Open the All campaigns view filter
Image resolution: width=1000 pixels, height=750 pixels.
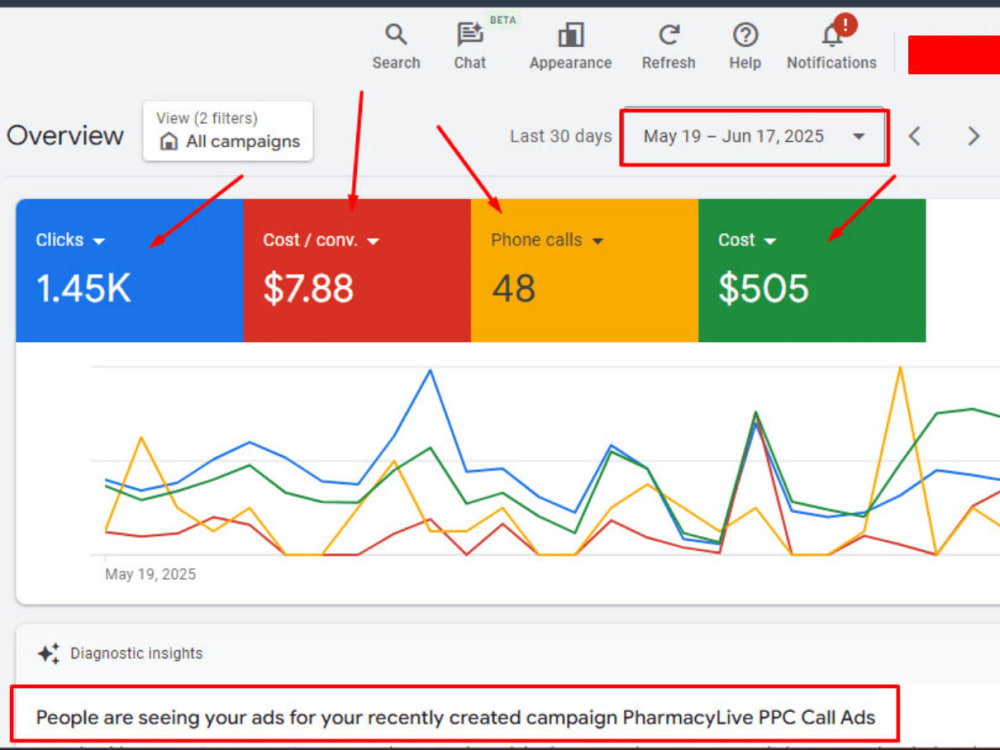(228, 131)
